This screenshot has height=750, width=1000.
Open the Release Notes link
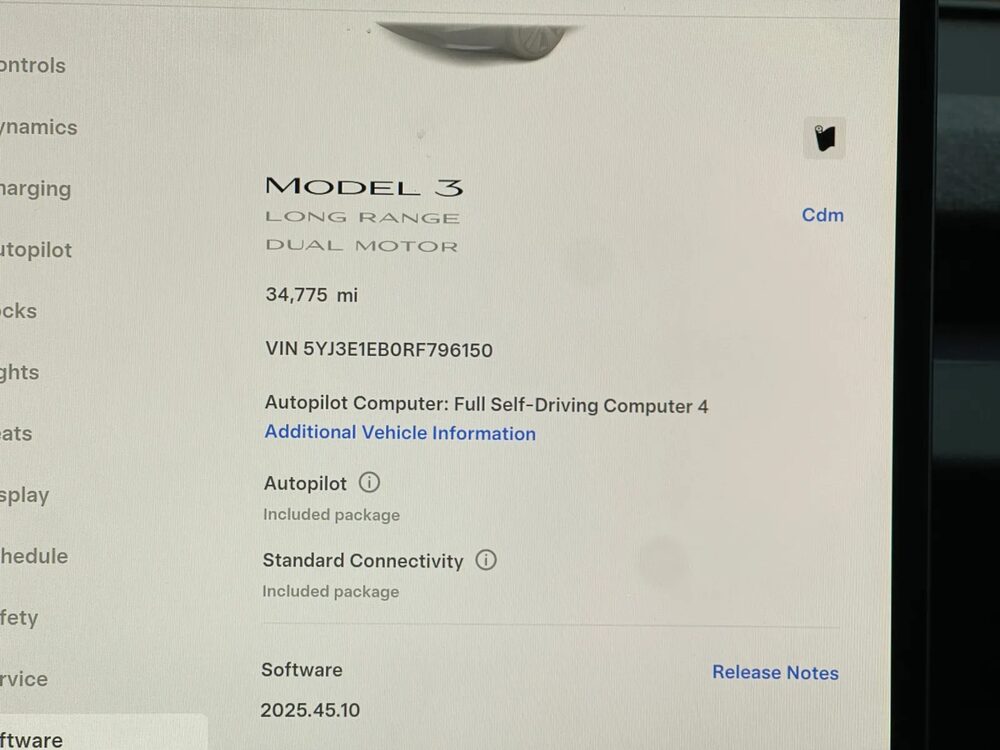point(775,672)
